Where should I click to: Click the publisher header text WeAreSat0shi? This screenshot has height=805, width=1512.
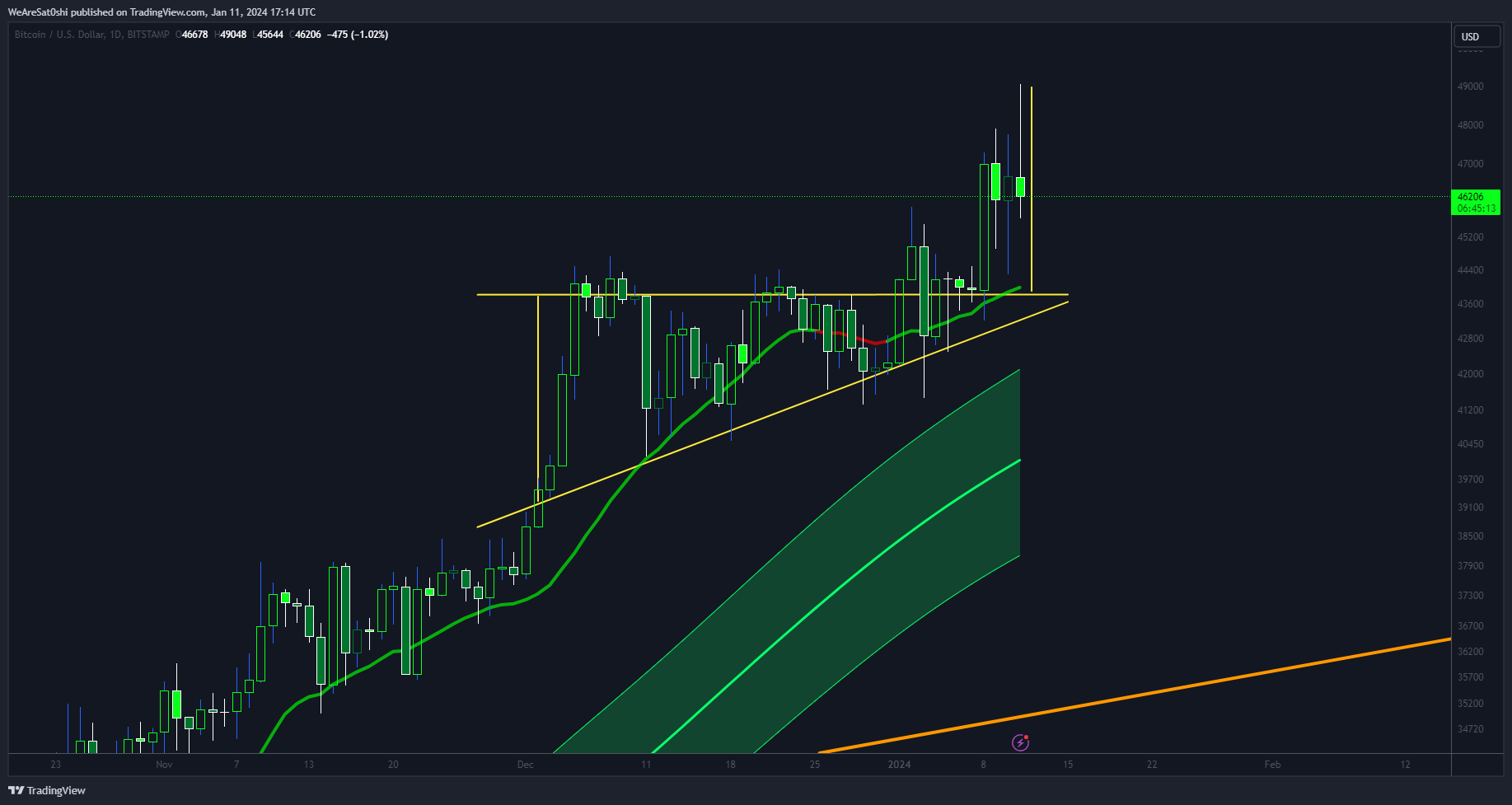pyautogui.click(x=38, y=12)
